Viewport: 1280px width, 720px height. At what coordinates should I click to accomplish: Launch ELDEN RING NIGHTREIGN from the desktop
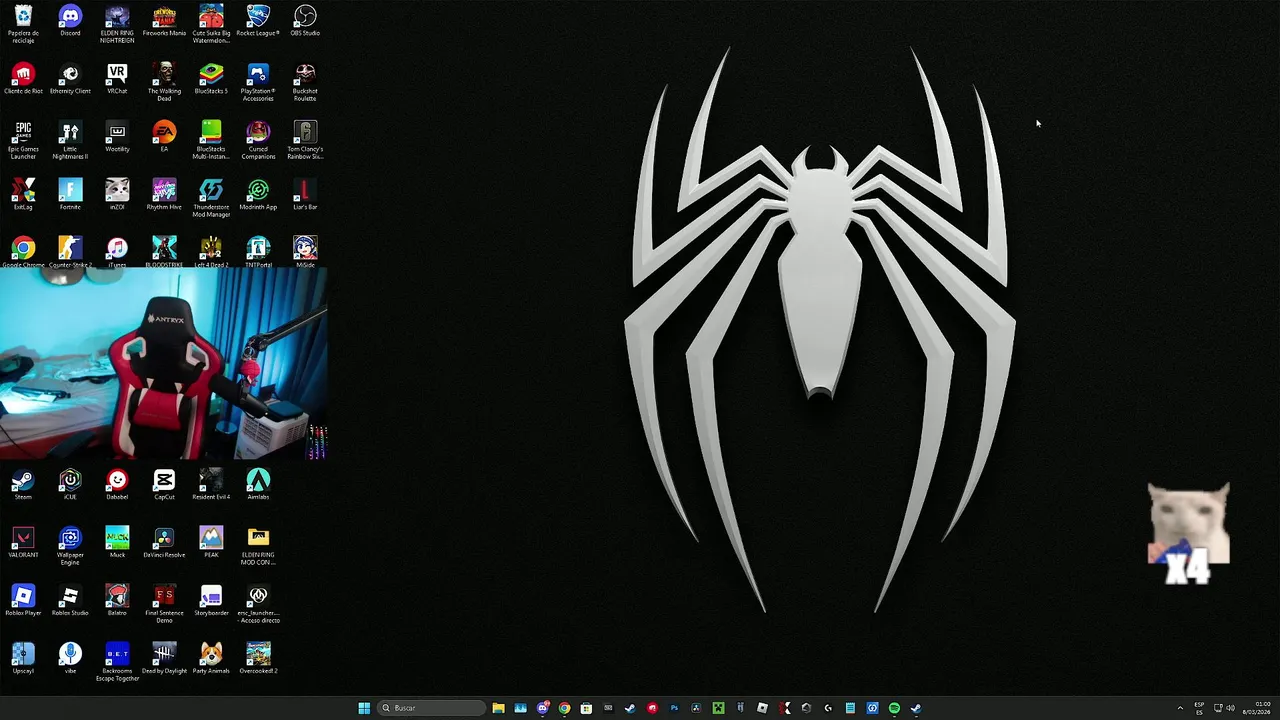coord(117,24)
